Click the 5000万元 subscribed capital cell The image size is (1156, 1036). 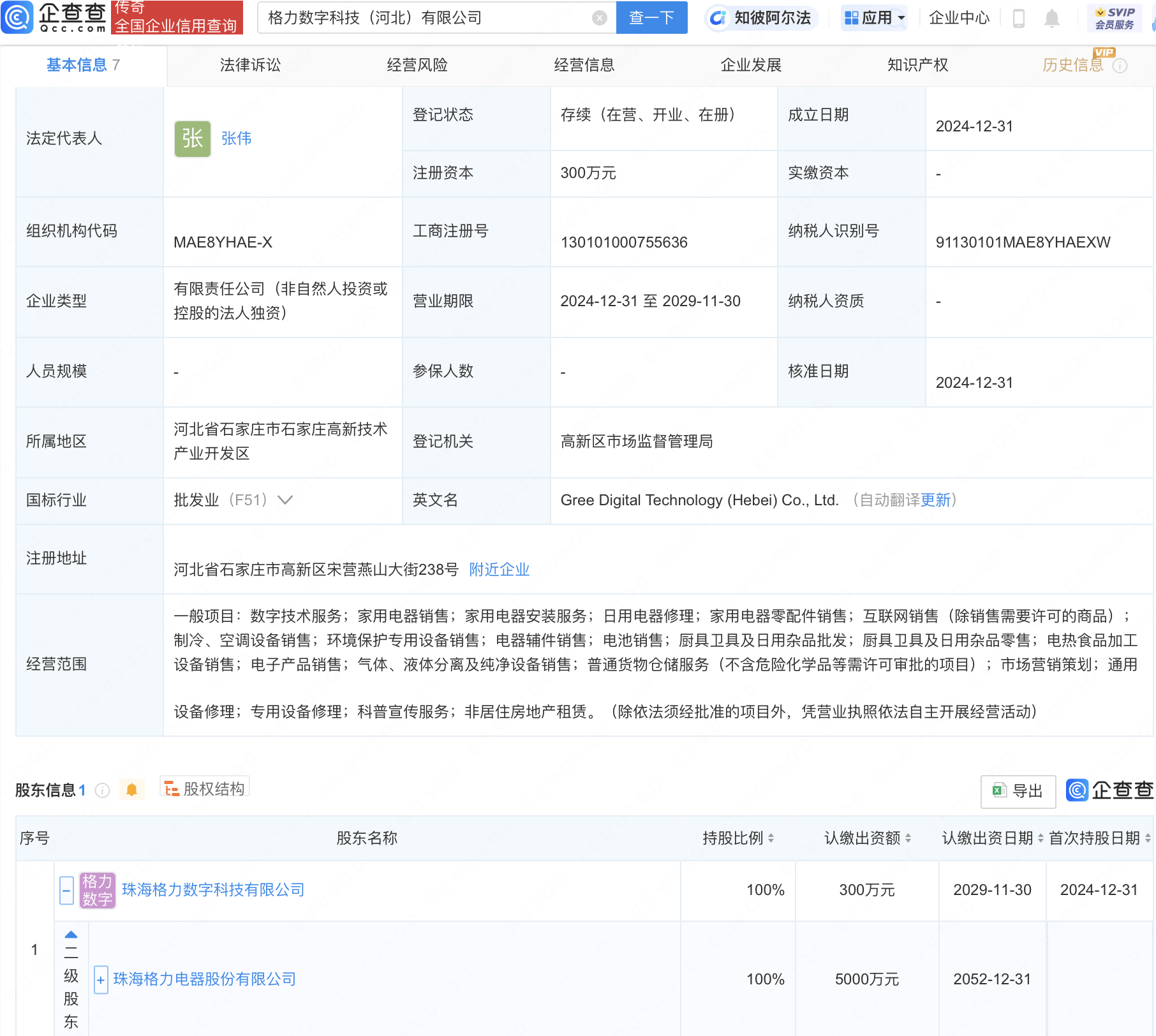click(x=867, y=979)
